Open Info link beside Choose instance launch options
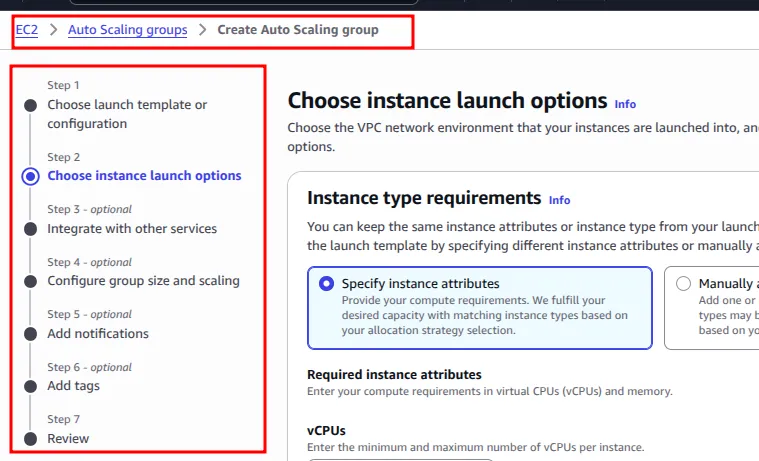The image size is (759, 461). click(625, 104)
